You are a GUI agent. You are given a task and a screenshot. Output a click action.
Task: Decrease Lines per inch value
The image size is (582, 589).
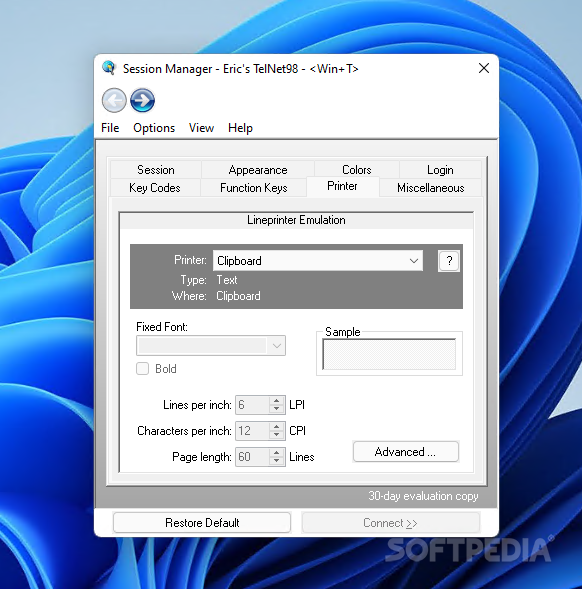coord(277,409)
